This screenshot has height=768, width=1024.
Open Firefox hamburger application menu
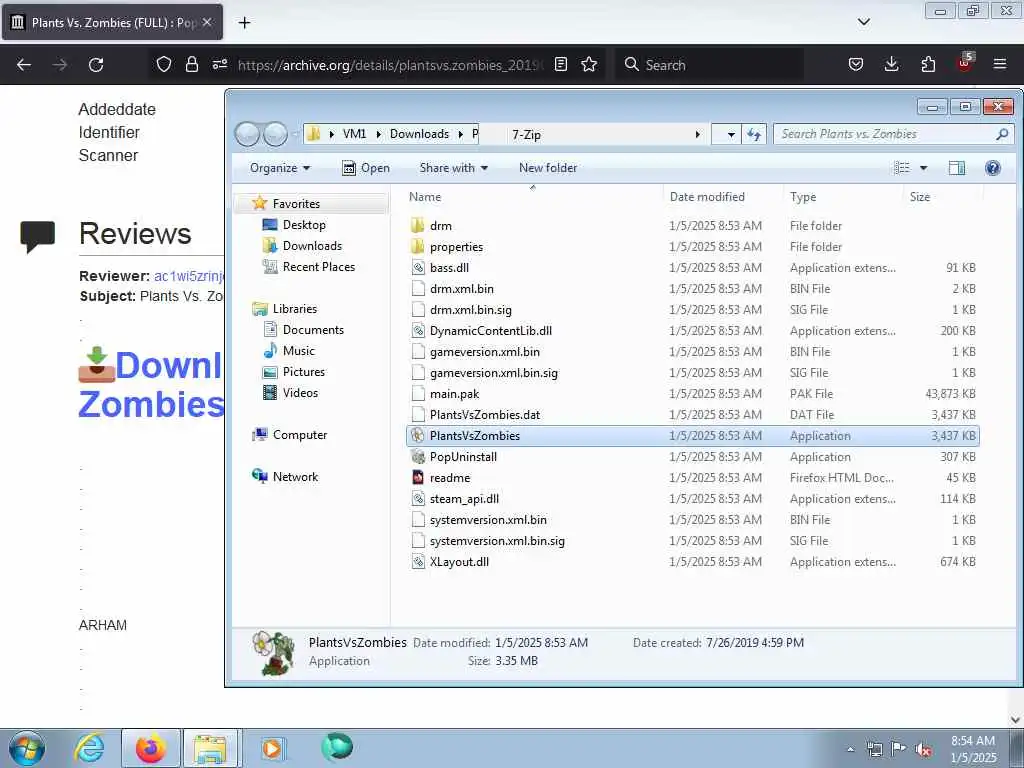[x=1000, y=64]
